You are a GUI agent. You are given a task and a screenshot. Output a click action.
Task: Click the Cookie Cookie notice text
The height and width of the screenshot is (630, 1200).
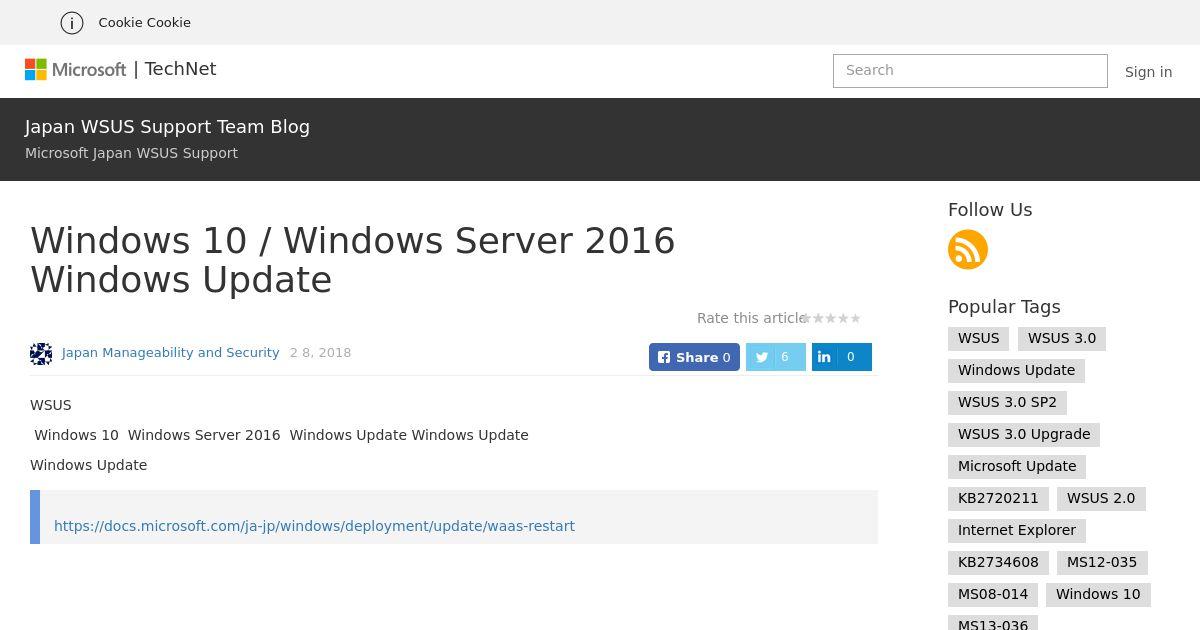[x=144, y=22]
